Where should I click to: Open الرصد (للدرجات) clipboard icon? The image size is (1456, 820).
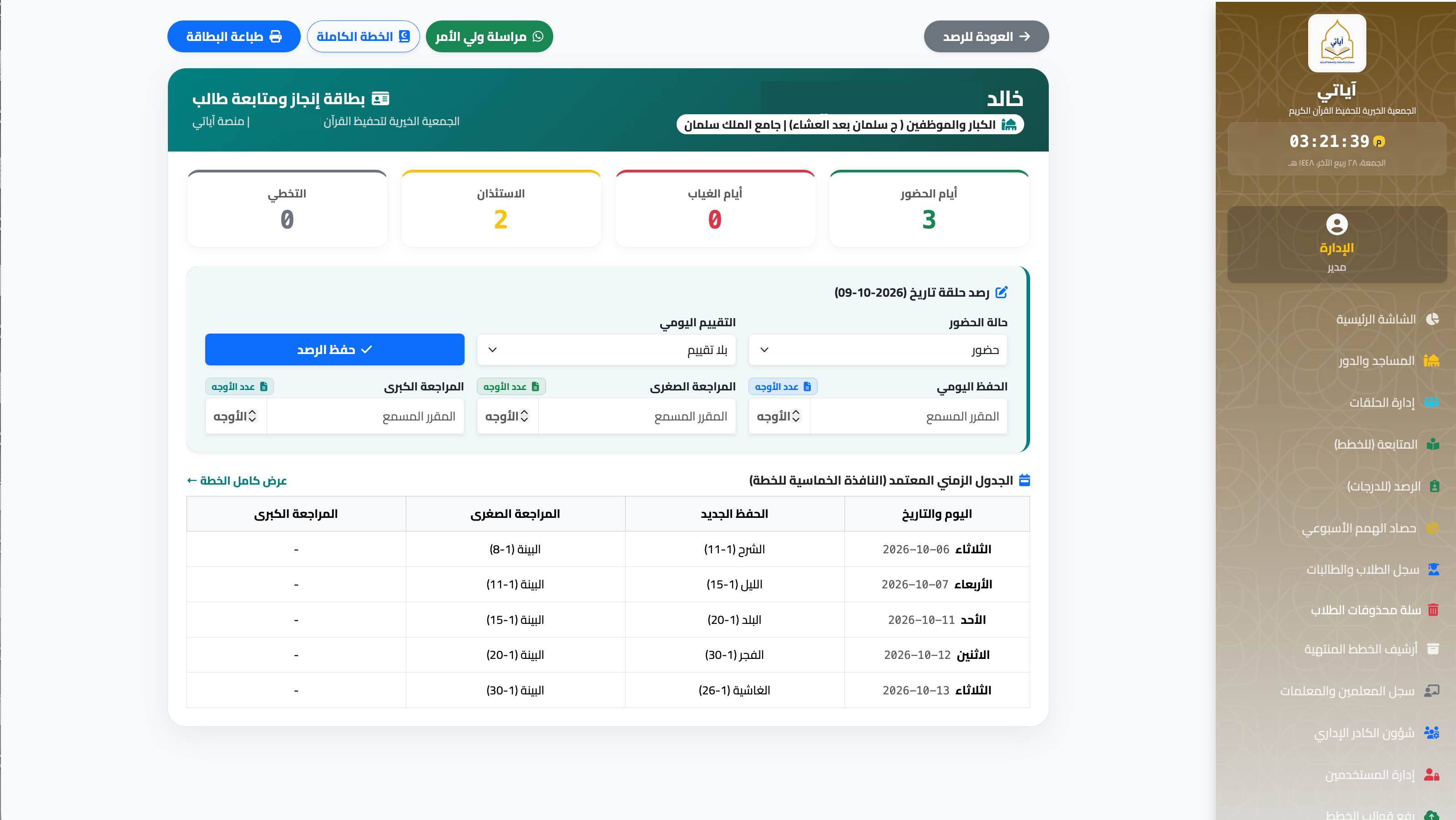point(1434,486)
